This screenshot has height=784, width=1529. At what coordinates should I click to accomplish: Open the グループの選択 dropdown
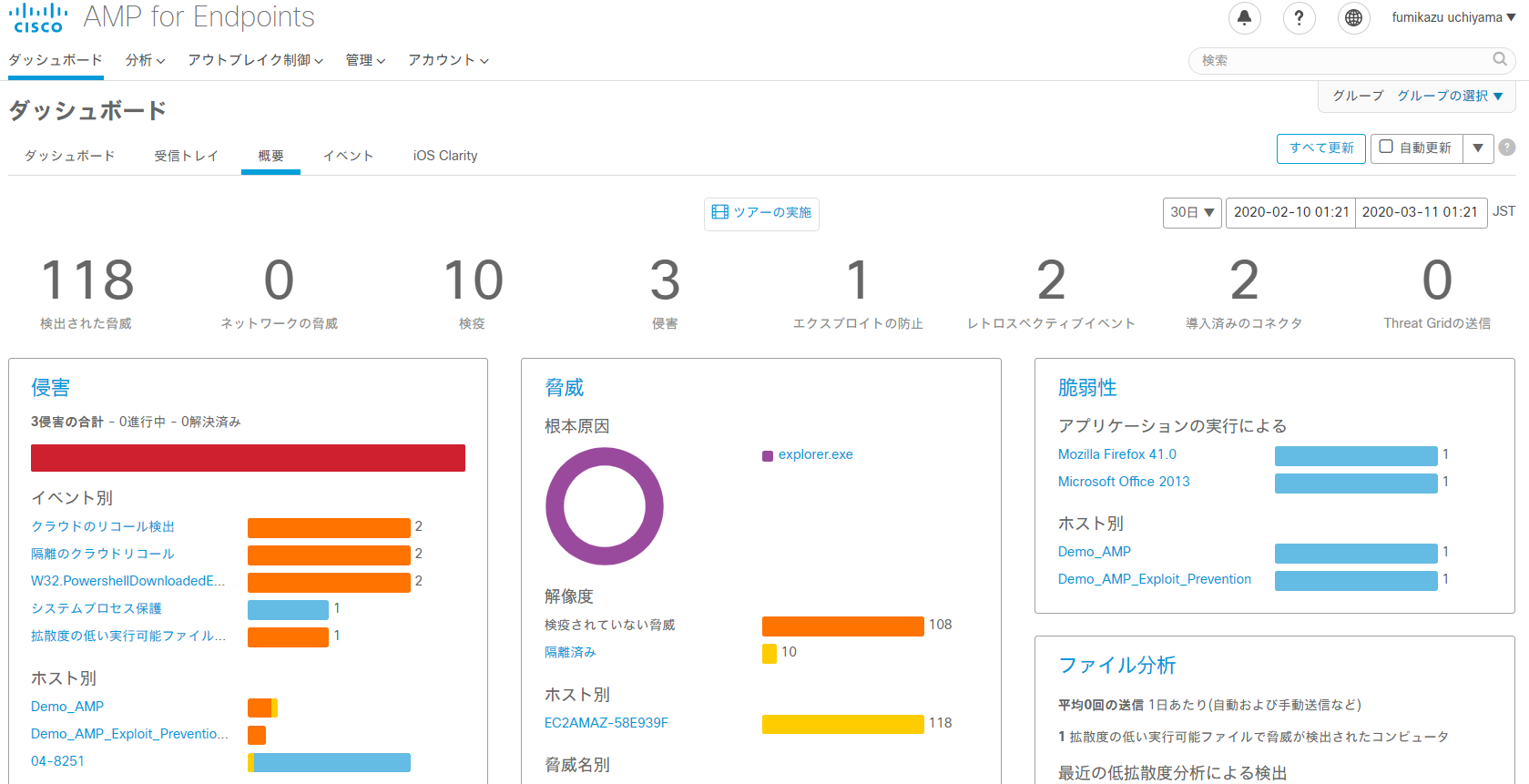pyautogui.click(x=1450, y=96)
